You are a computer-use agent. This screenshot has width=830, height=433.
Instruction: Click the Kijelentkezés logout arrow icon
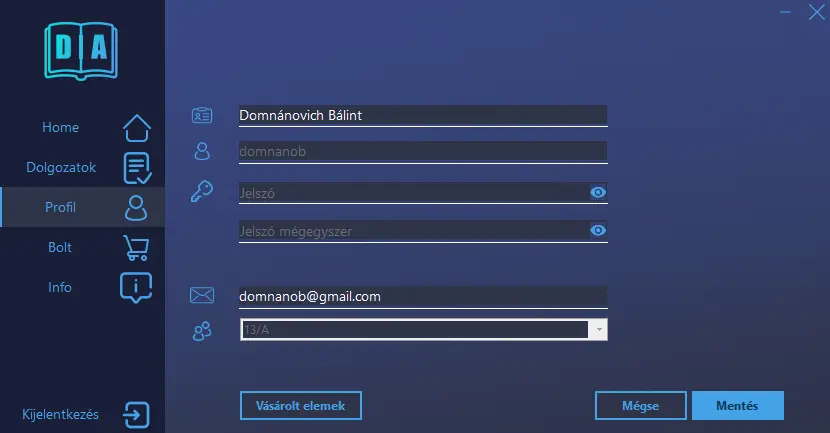coord(136,414)
